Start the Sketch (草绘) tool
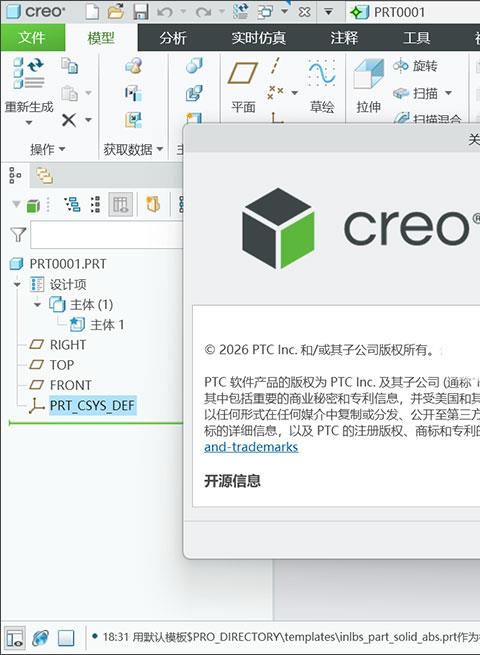 [x=322, y=88]
